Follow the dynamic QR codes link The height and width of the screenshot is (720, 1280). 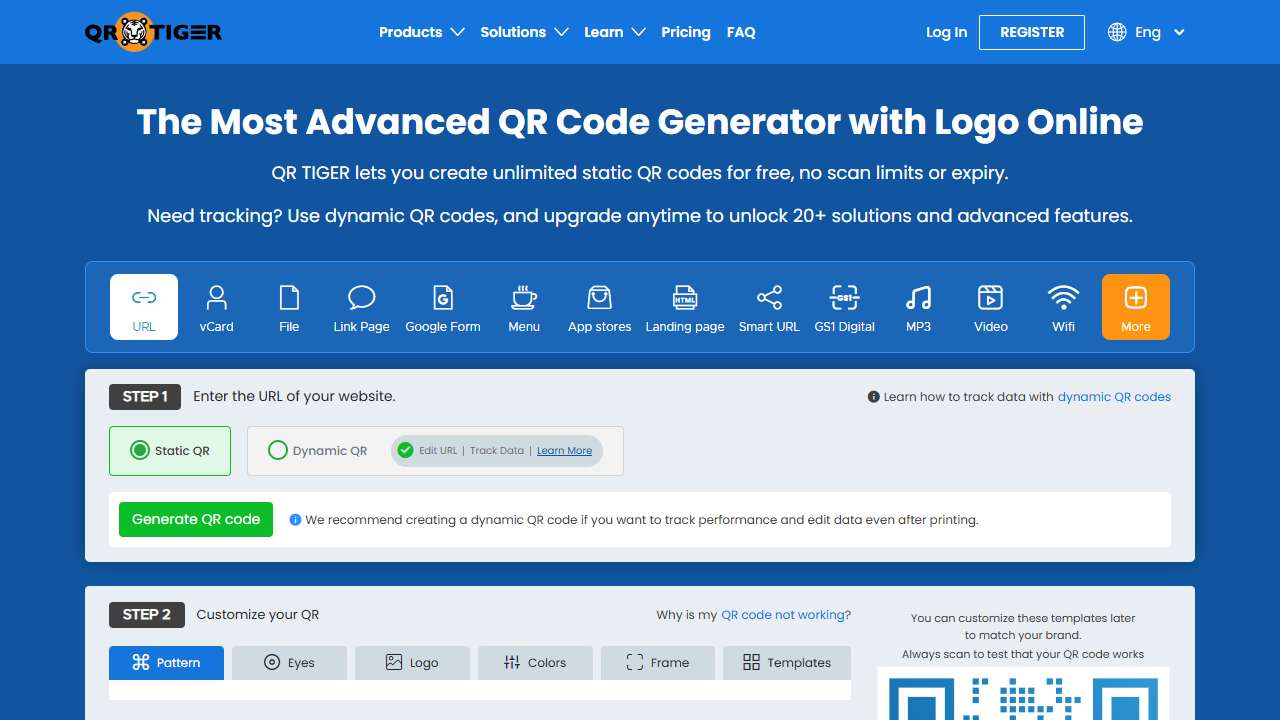[1114, 397]
